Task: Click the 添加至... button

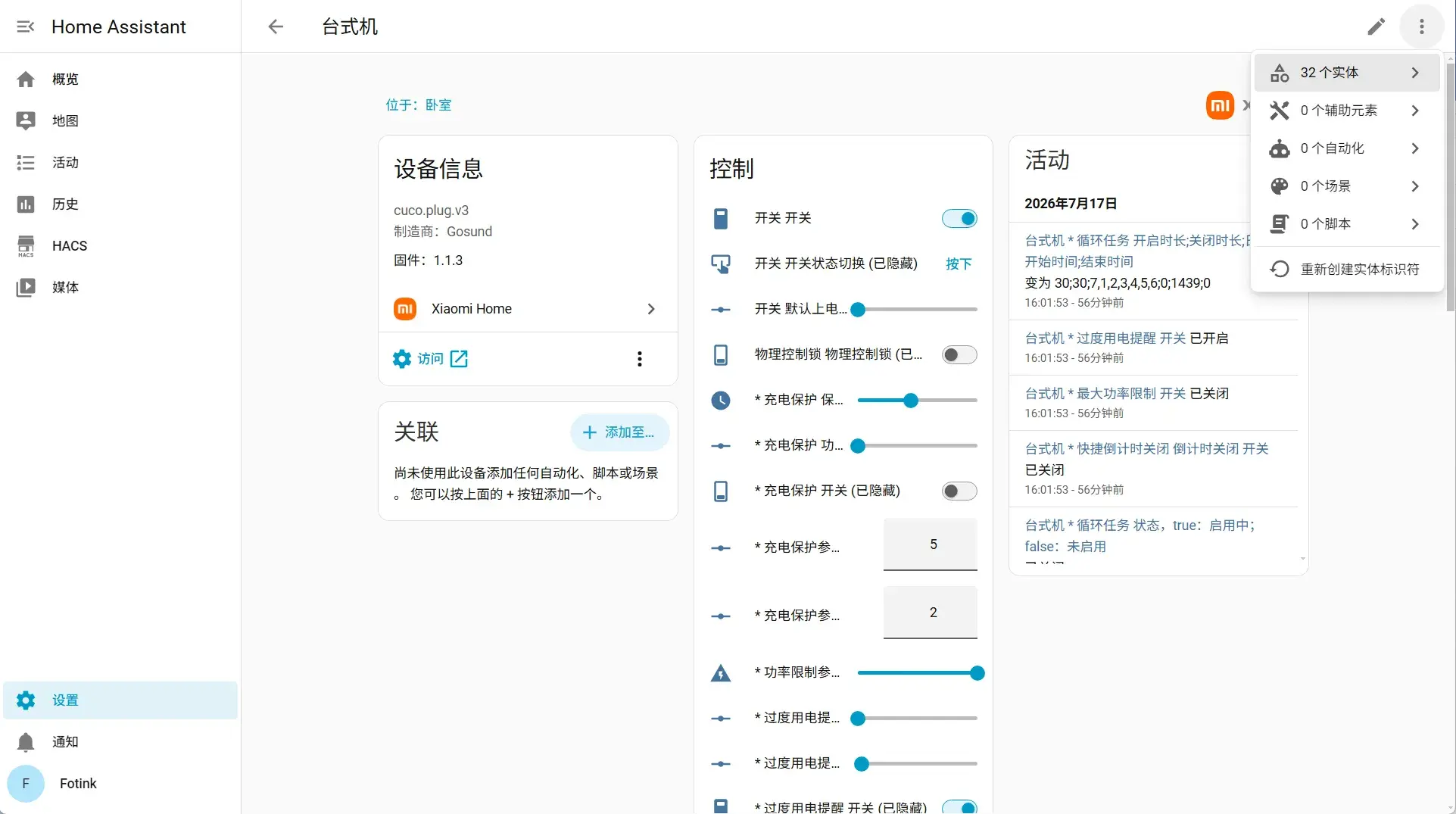Action: [x=619, y=432]
